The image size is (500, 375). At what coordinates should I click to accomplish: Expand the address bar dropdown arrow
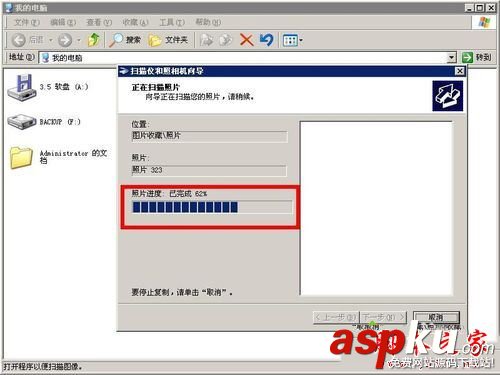coord(451,58)
